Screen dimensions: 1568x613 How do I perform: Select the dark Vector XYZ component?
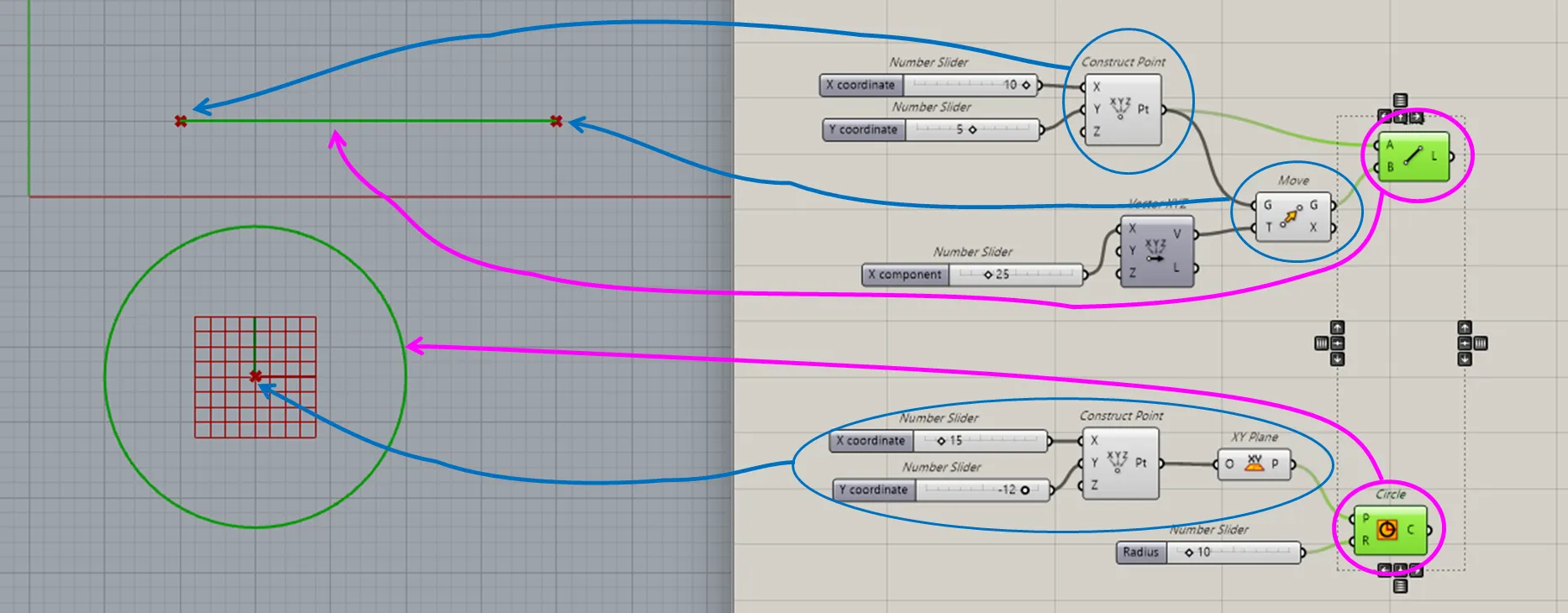1156,251
